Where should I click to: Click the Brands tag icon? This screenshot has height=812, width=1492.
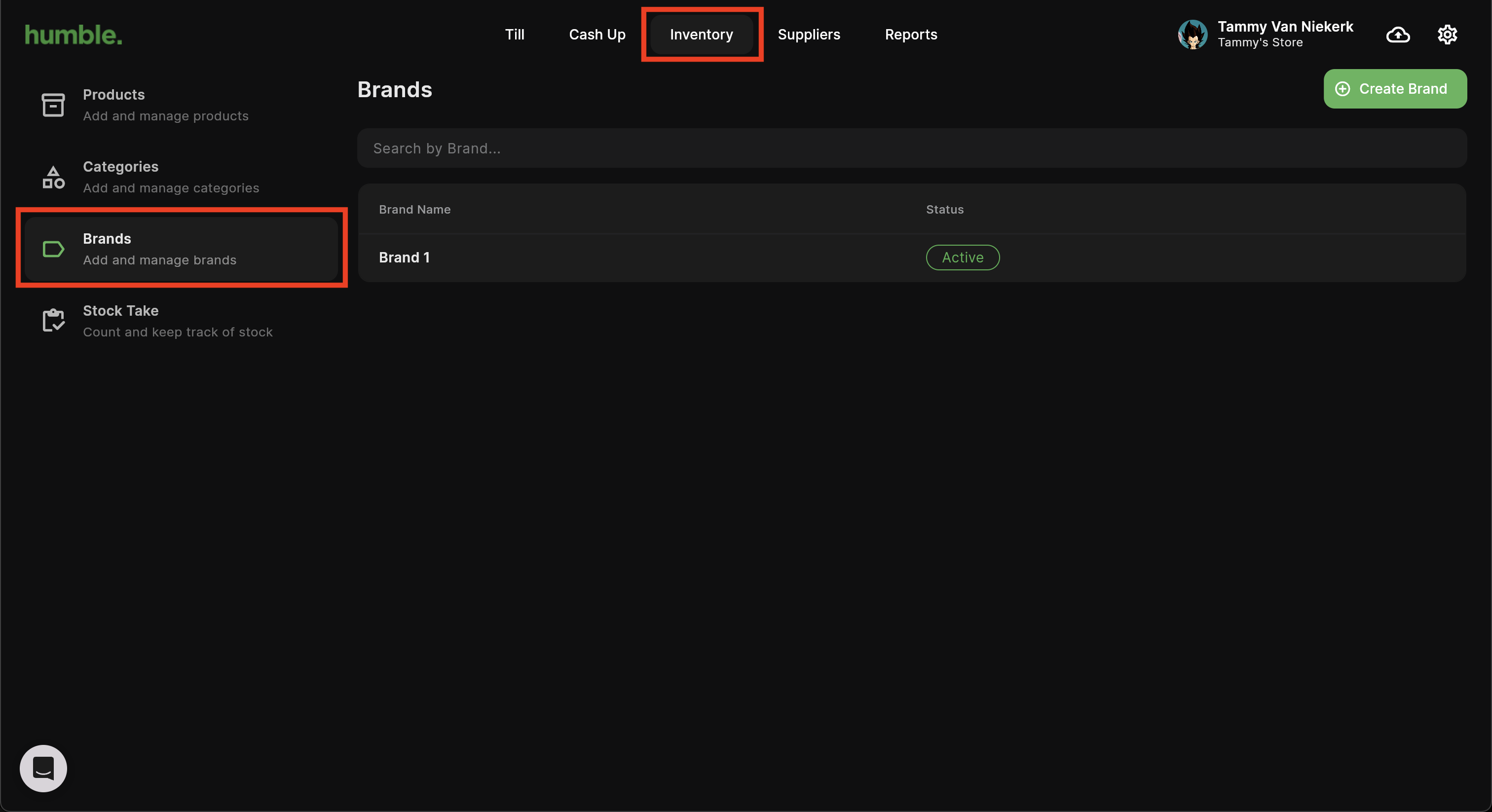click(53, 249)
